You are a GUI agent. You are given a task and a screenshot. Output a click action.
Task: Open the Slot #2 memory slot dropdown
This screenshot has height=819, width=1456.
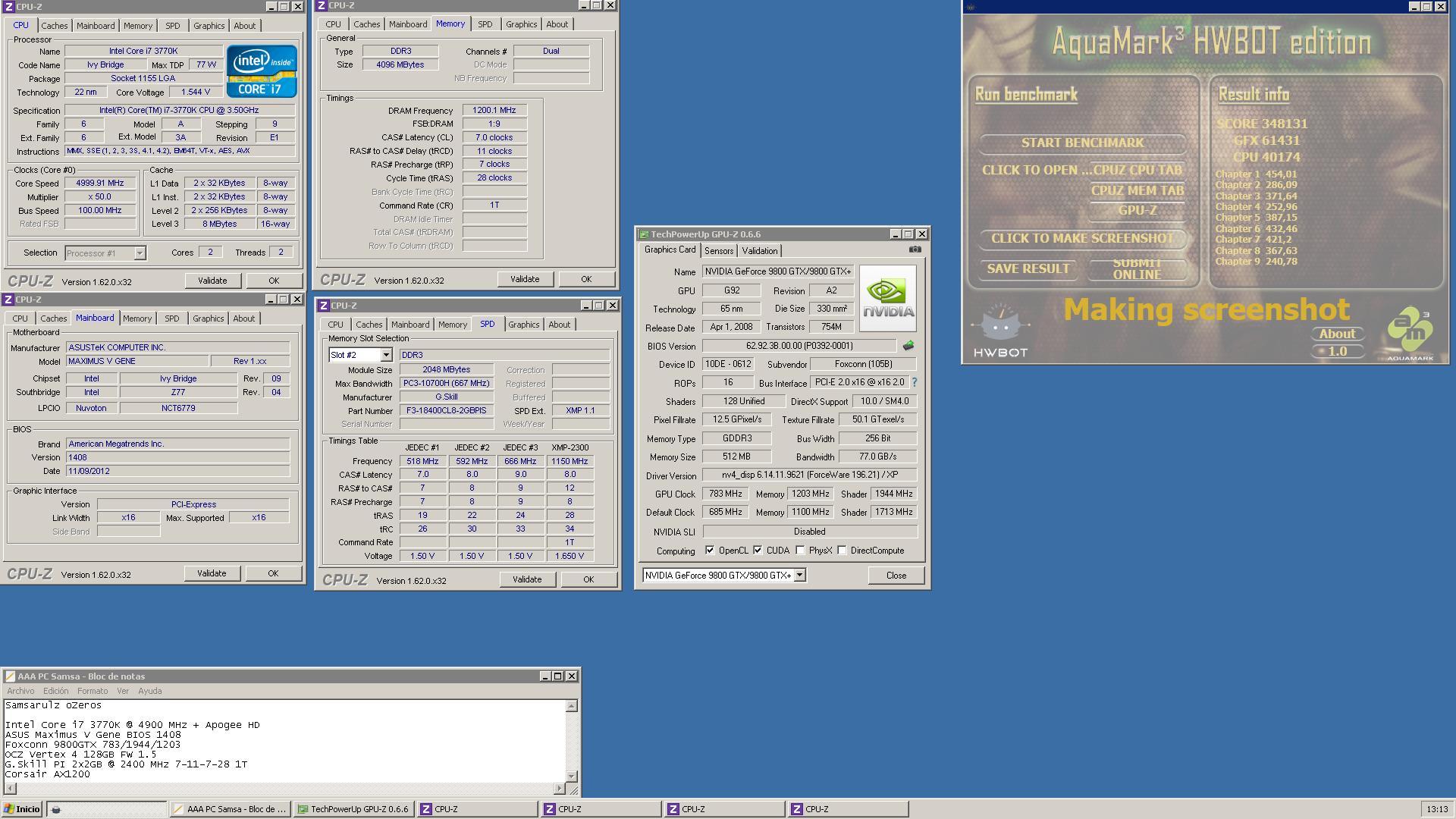point(385,355)
